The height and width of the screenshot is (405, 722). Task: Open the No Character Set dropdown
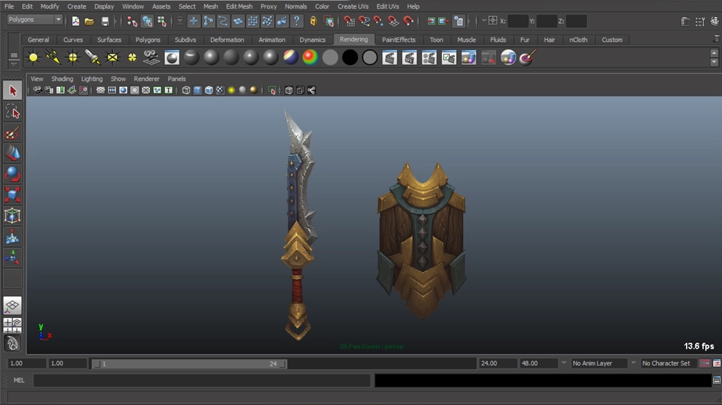(x=669, y=363)
